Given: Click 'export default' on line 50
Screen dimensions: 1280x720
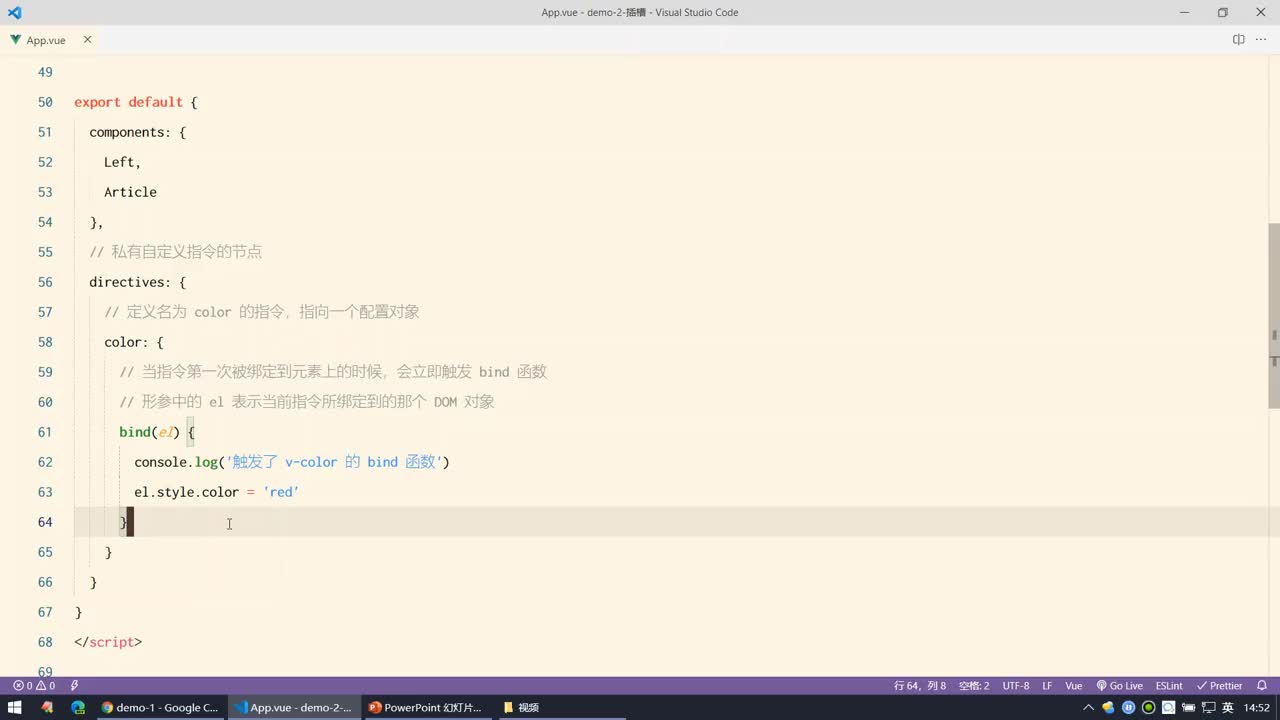Looking at the screenshot, I should [x=128, y=102].
